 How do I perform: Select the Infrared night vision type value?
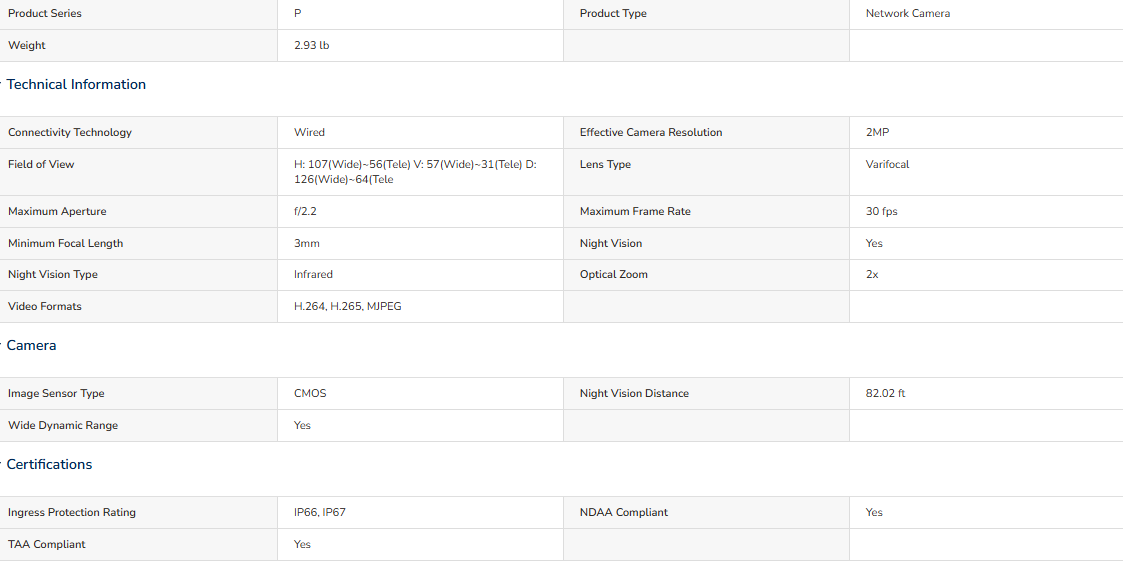coord(313,274)
